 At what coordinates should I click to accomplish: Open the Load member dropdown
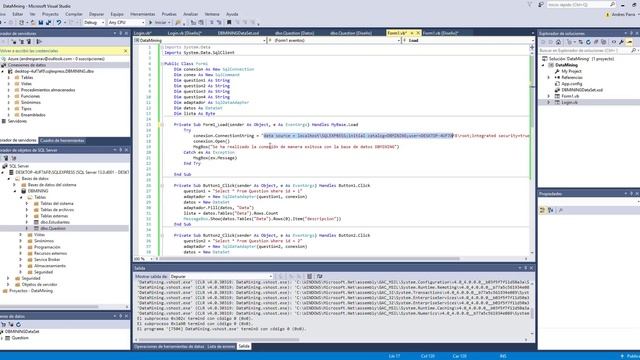467,40
